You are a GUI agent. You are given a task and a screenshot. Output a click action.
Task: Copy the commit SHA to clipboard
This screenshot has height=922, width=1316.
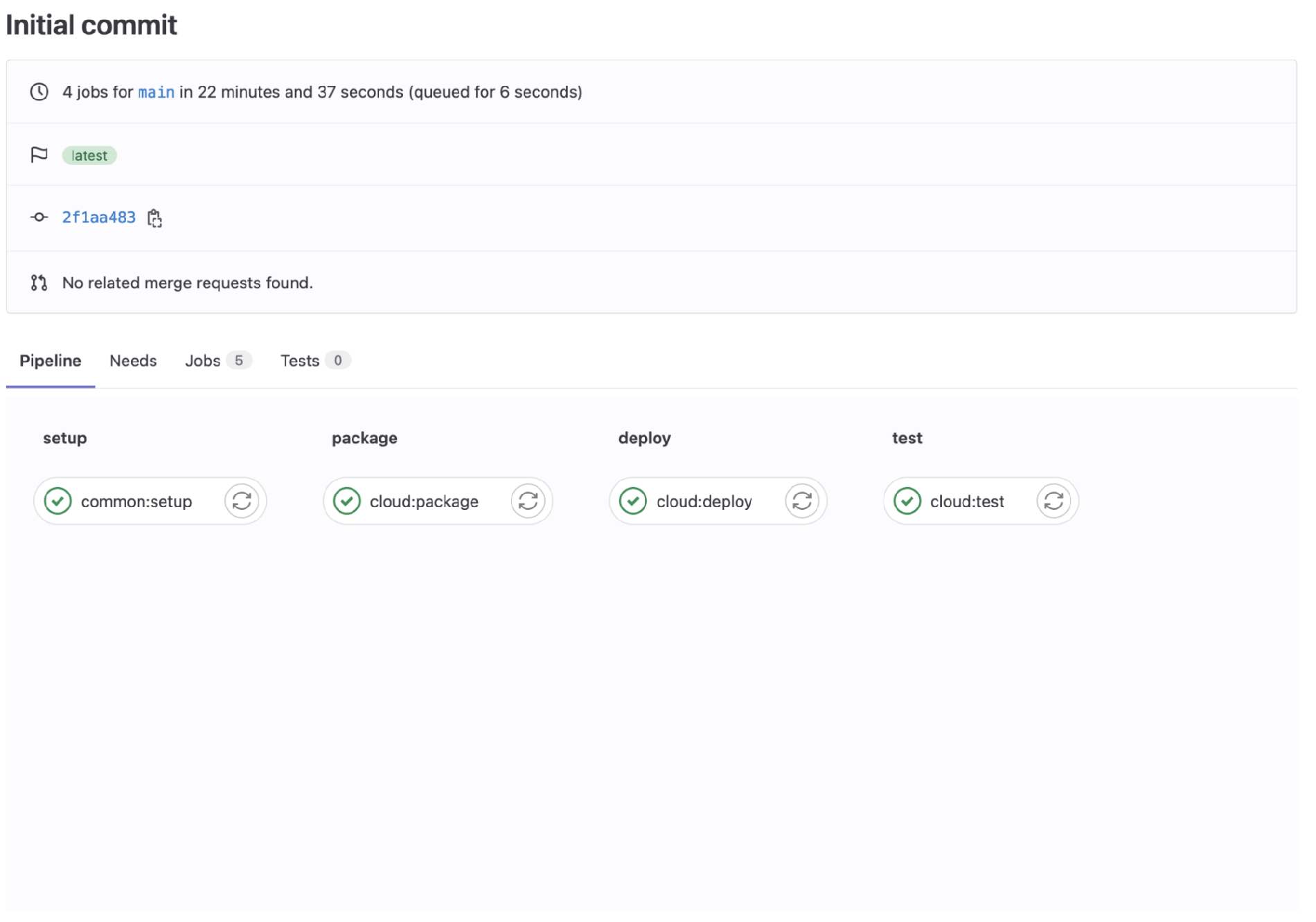click(x=155, y=218)
